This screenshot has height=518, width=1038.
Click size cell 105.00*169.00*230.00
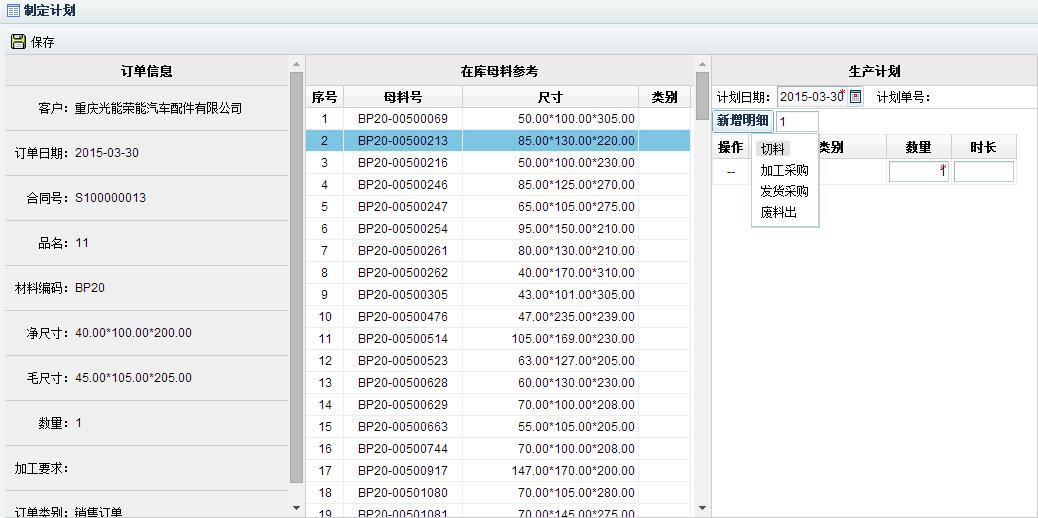550,338
